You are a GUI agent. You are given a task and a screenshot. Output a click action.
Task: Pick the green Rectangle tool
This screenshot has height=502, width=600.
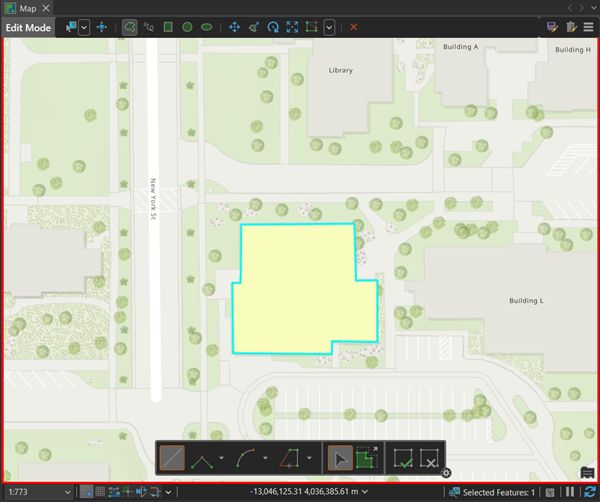[x=168, y=27]
